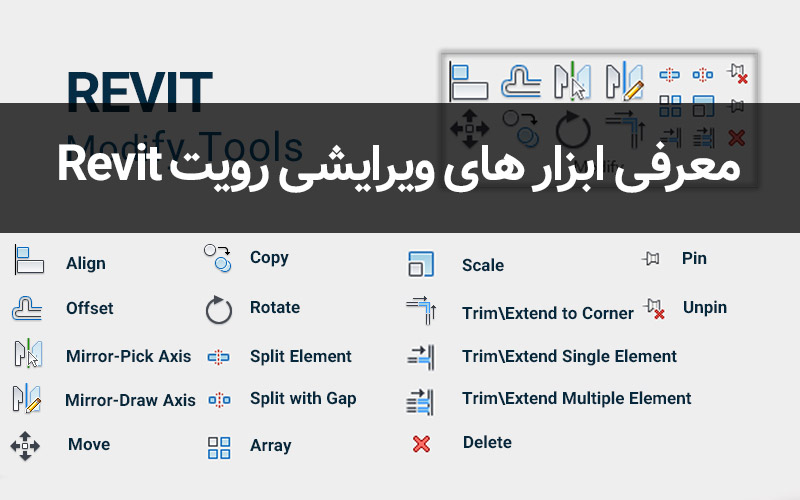
Task: Click the large 'REVIT' heading
Action: [140, 92]
